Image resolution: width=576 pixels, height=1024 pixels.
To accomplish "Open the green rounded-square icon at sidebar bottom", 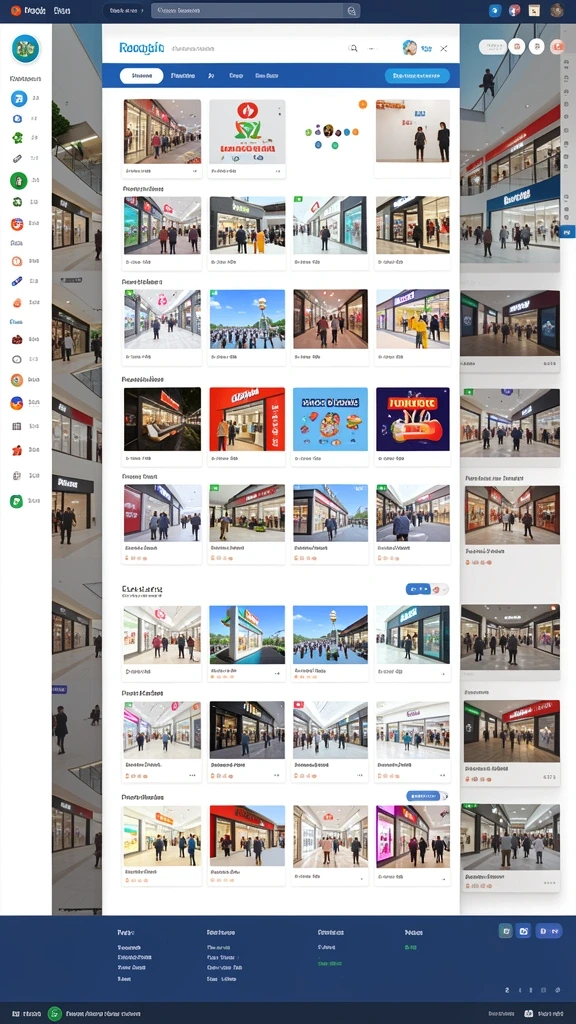I will [16, 502].
